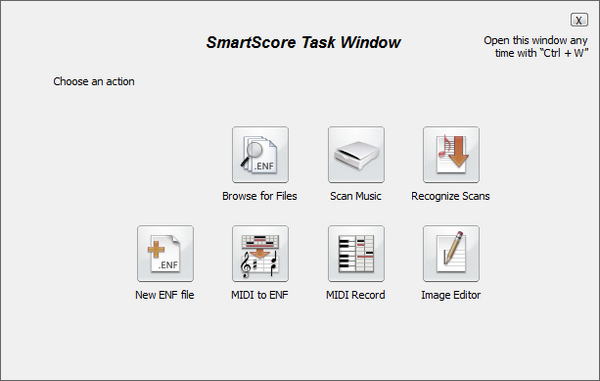Open the MIDI to ENF conversion icon

tap(260, 253)
